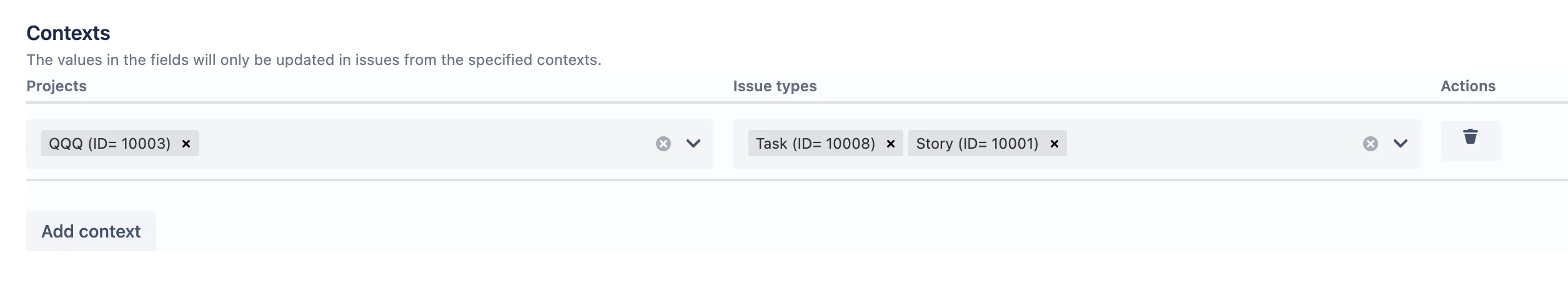Remove the Task (ID= 10008) issue type chip
This screenshot has height=305, width=1568.
891,144
